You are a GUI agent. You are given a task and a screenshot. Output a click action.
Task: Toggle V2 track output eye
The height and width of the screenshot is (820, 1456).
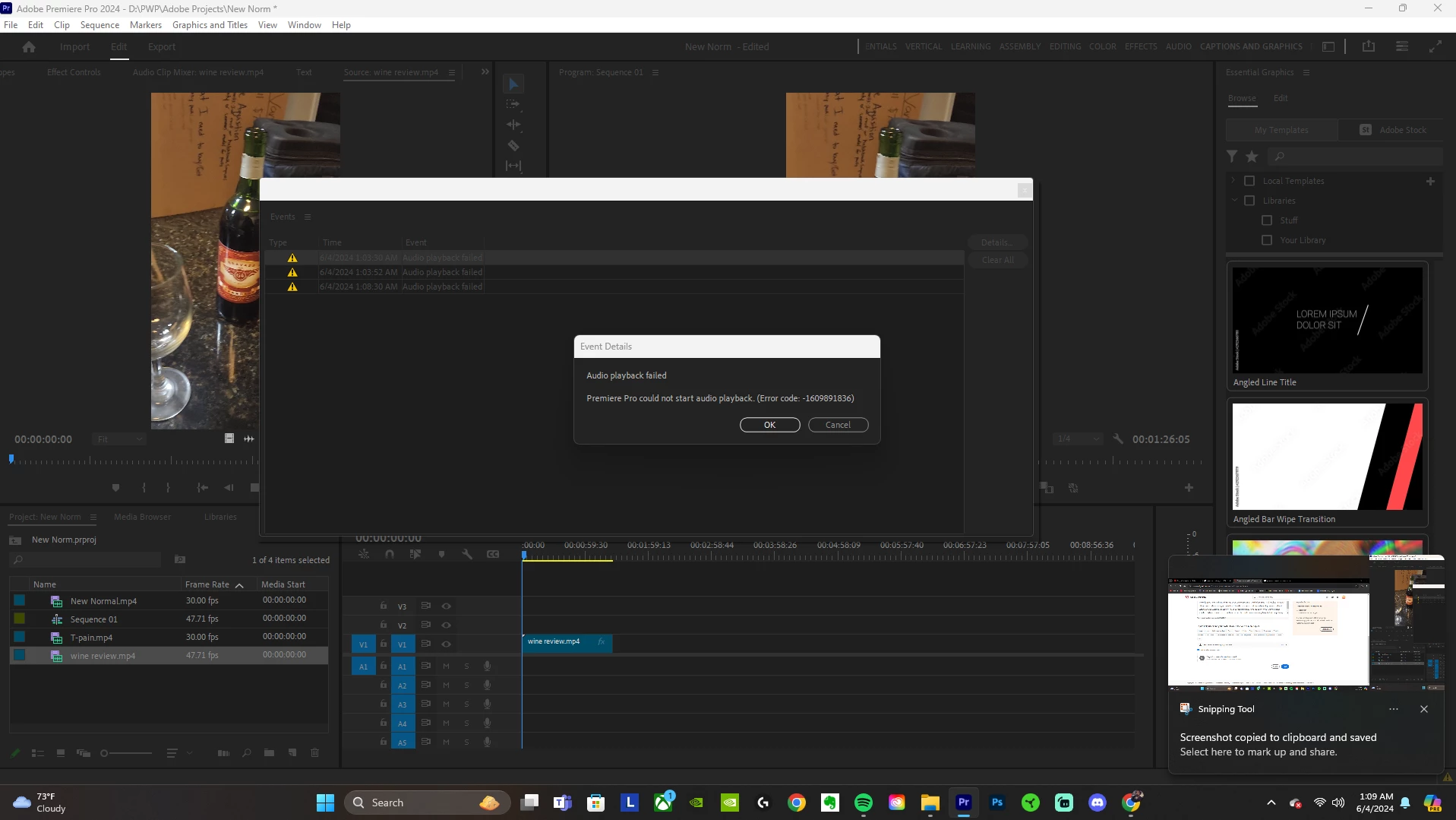(x=447, y=625)
